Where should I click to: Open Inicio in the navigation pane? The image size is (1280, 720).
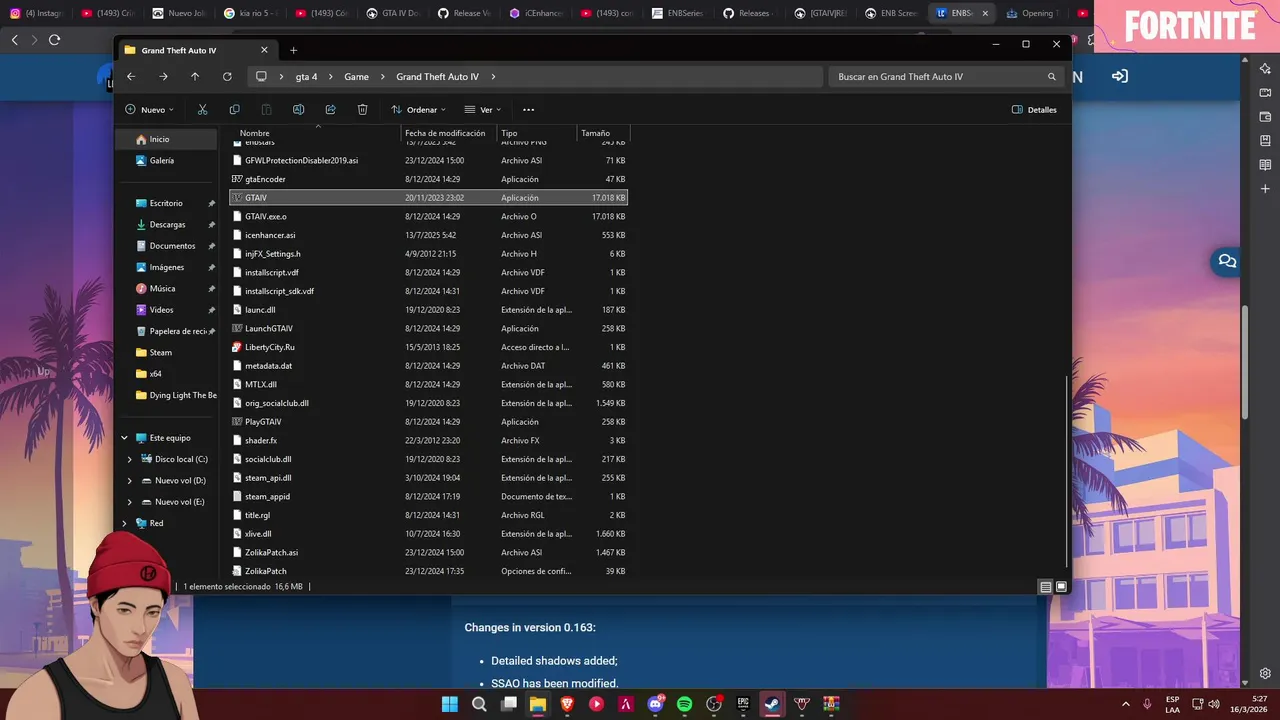pos(166,139)
